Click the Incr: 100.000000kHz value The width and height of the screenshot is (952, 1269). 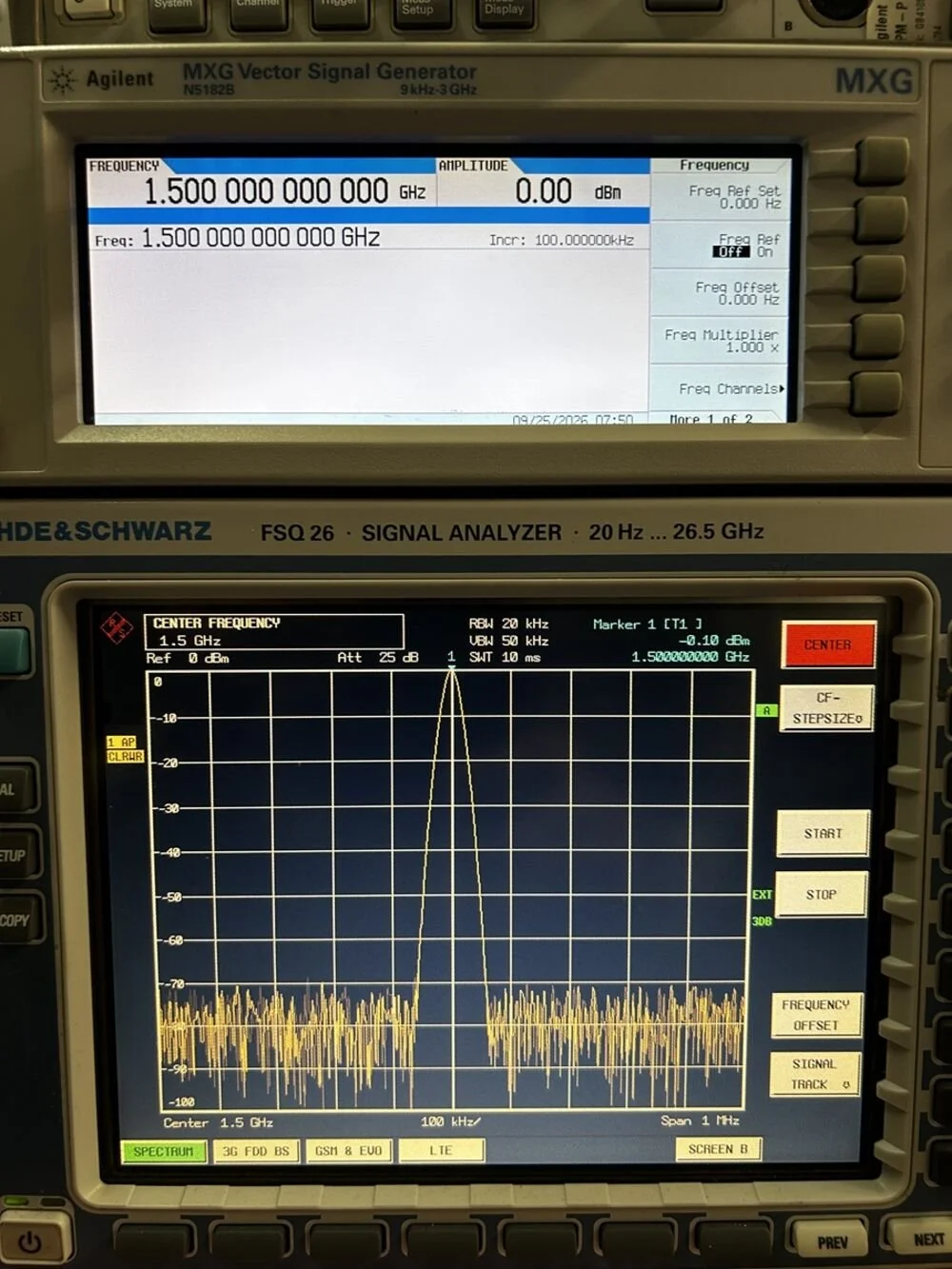[x=561, y=240]
